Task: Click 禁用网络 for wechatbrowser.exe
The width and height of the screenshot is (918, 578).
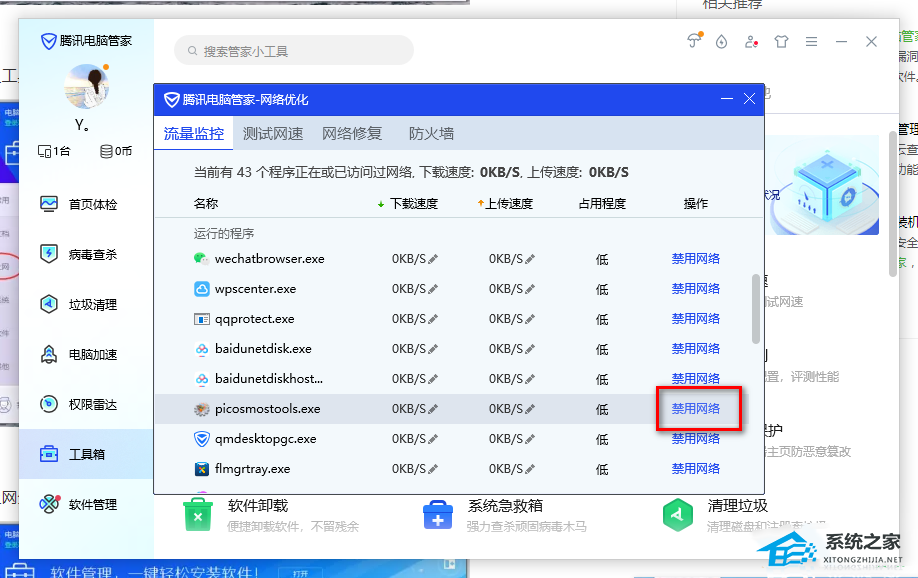Action: [x=696, y=258]
